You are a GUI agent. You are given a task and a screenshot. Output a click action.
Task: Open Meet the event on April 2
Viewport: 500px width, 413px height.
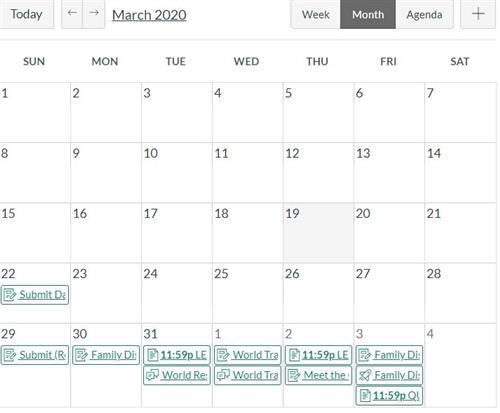(318, 375)
